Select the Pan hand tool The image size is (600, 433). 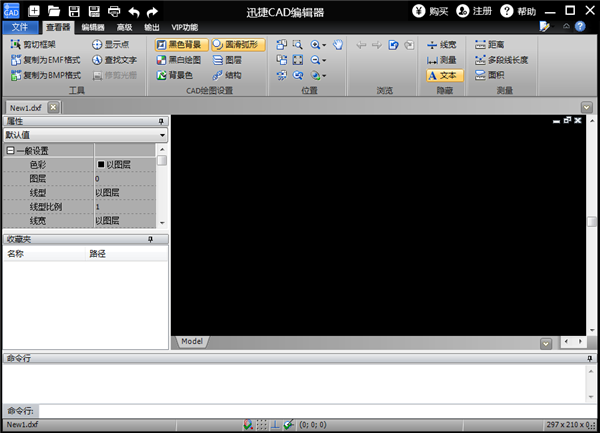pos(338,45)
